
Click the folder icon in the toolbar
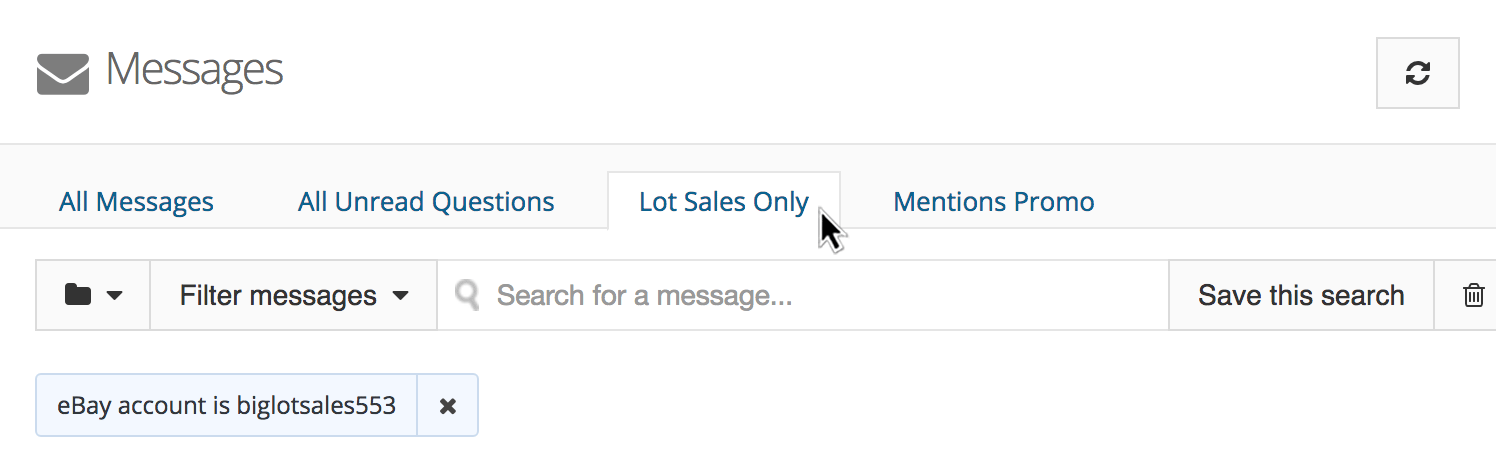77,295
